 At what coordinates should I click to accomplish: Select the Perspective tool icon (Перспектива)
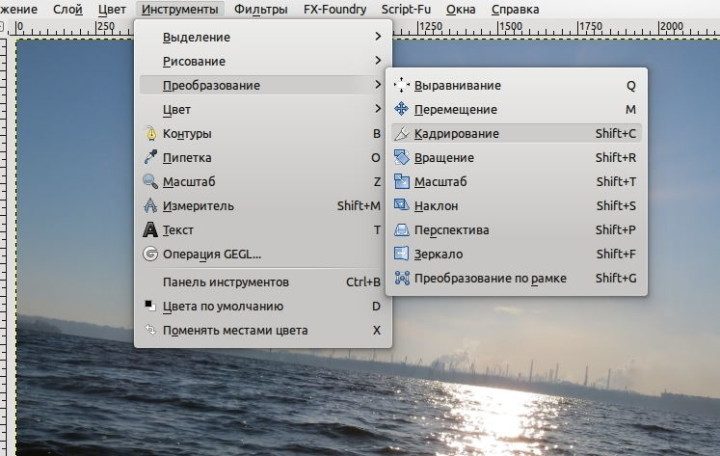401,230
